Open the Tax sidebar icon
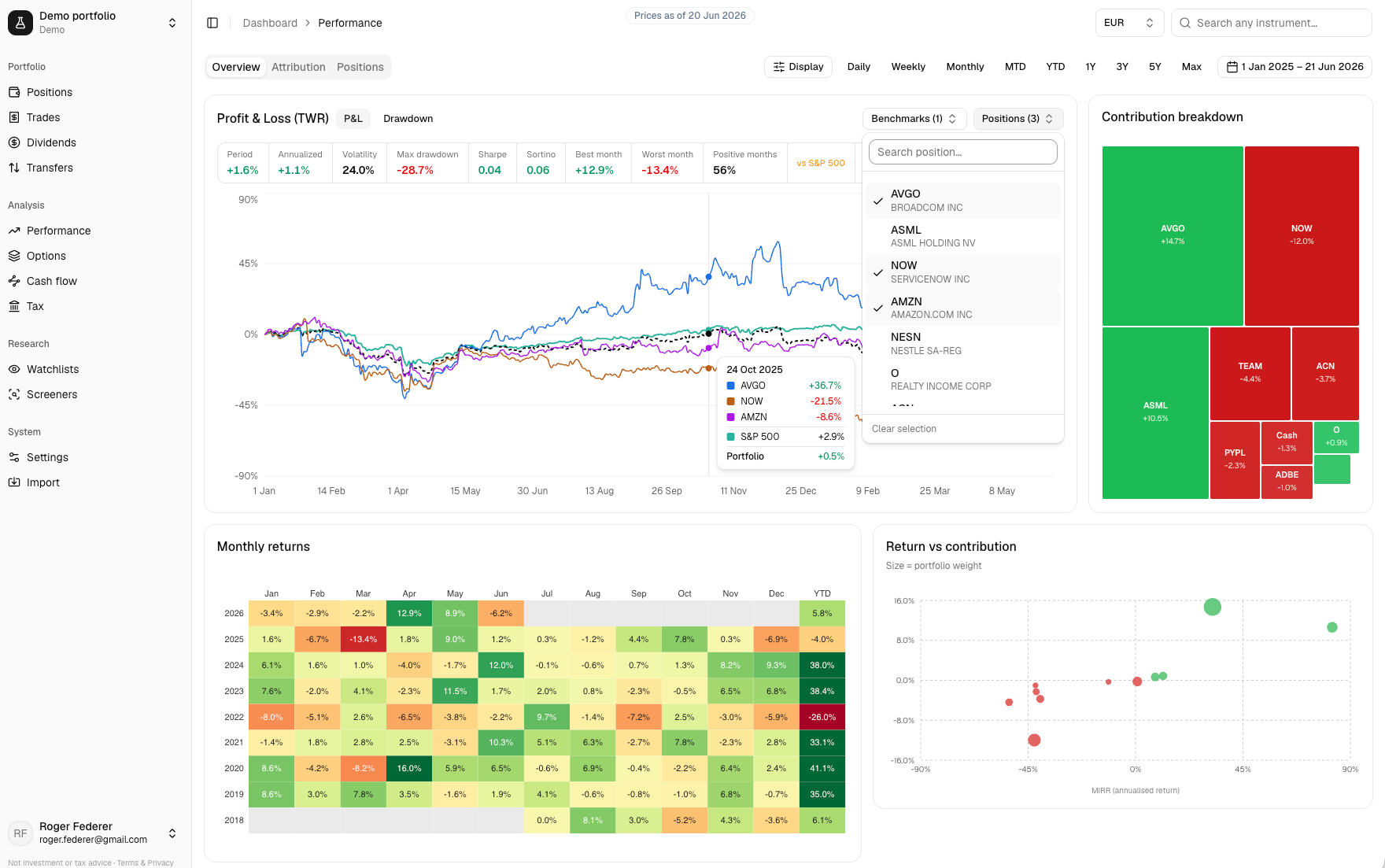The image size is (1385, 868). 14,306
